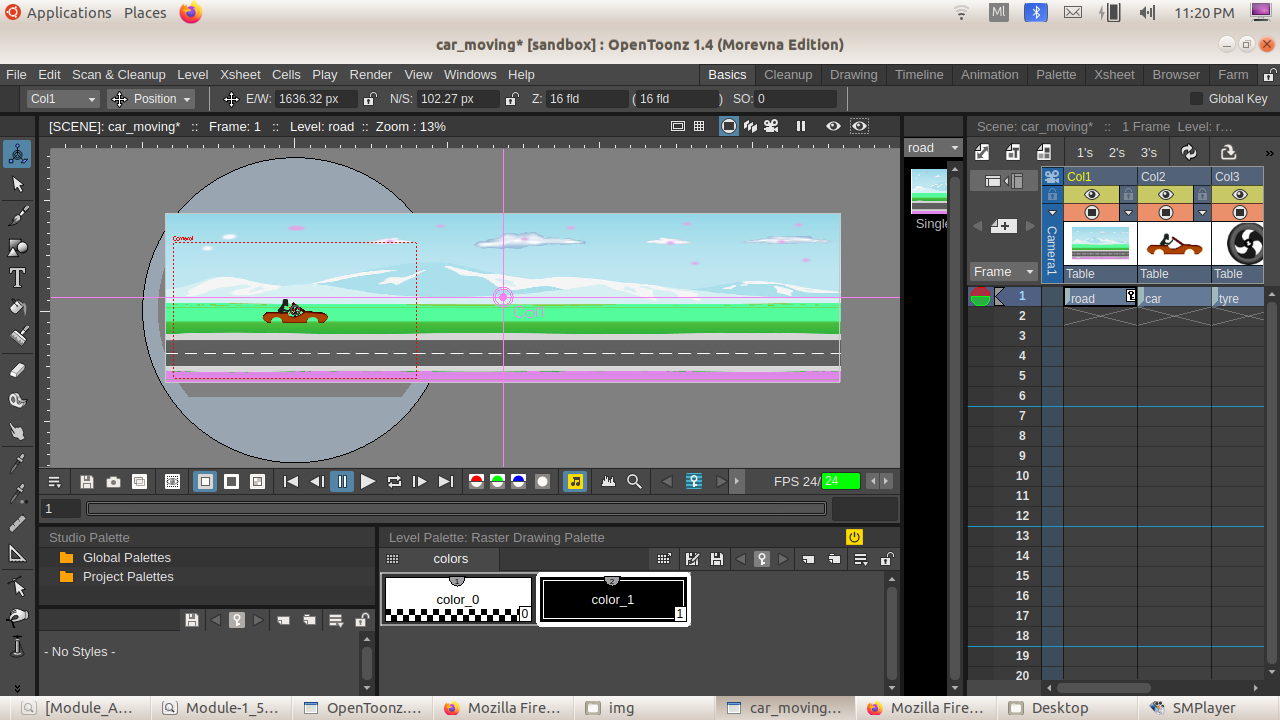
Task: Select the Brush tool
Action: [x=17, y=215]
